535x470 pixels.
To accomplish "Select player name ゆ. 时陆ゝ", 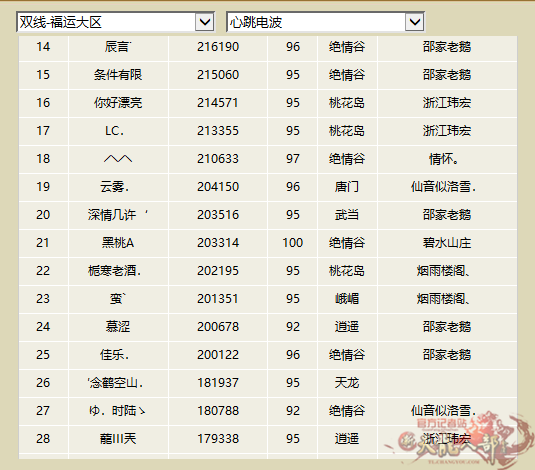I will point(117,411).
